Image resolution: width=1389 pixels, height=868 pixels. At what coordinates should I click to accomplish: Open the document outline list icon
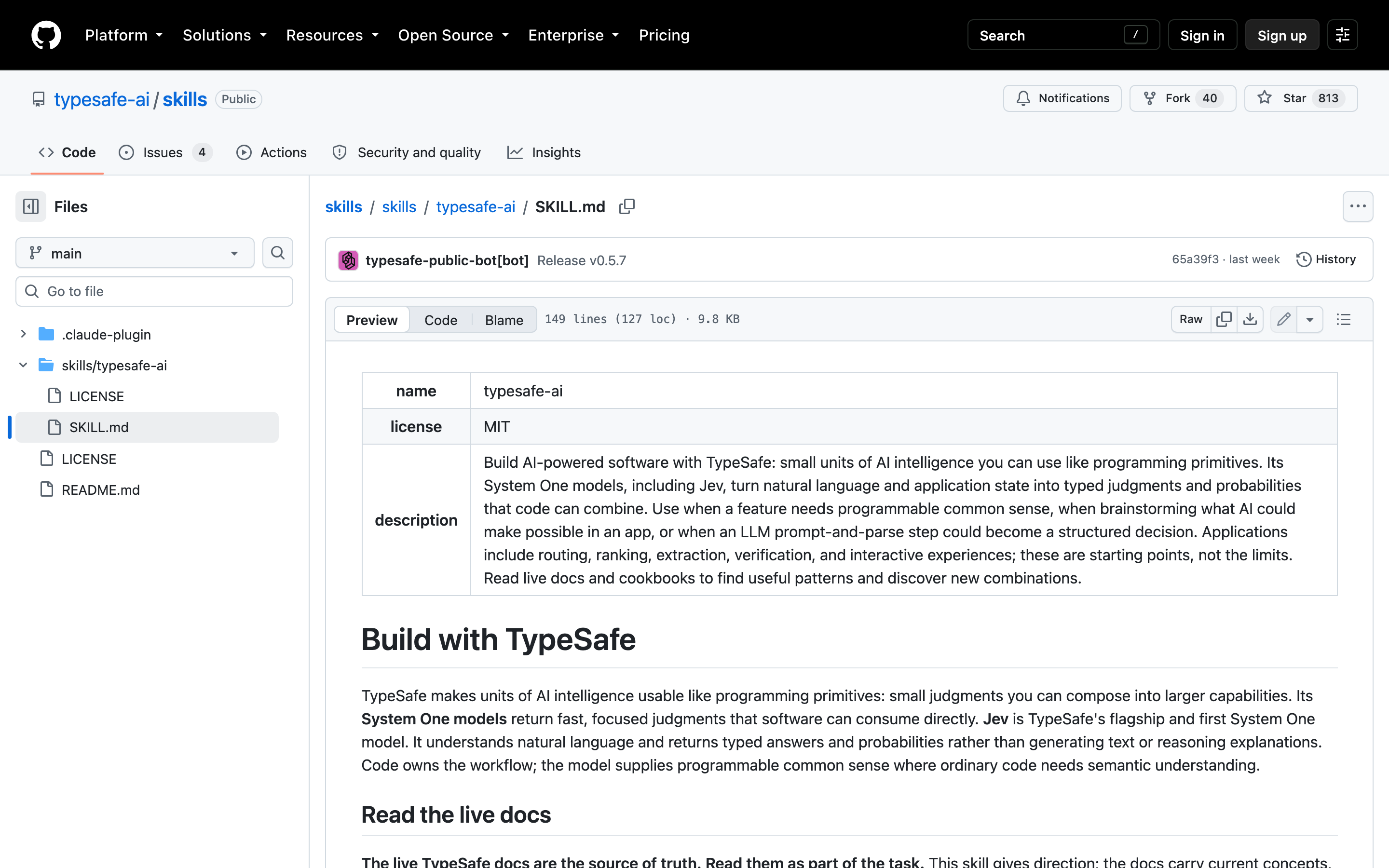(1343, 319)
